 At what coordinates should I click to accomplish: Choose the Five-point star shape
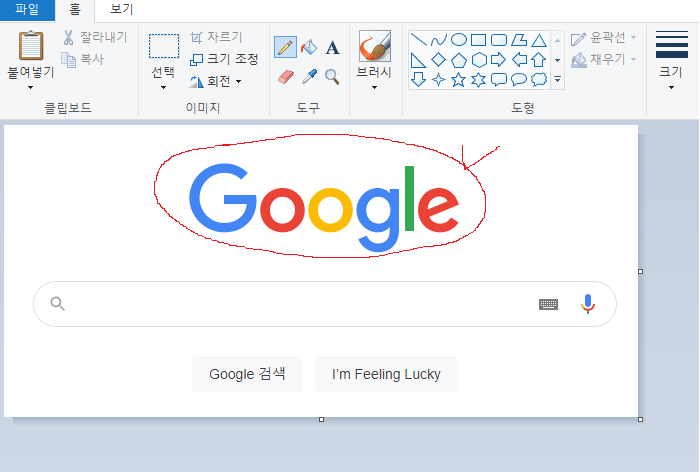(x=458, y=79)
